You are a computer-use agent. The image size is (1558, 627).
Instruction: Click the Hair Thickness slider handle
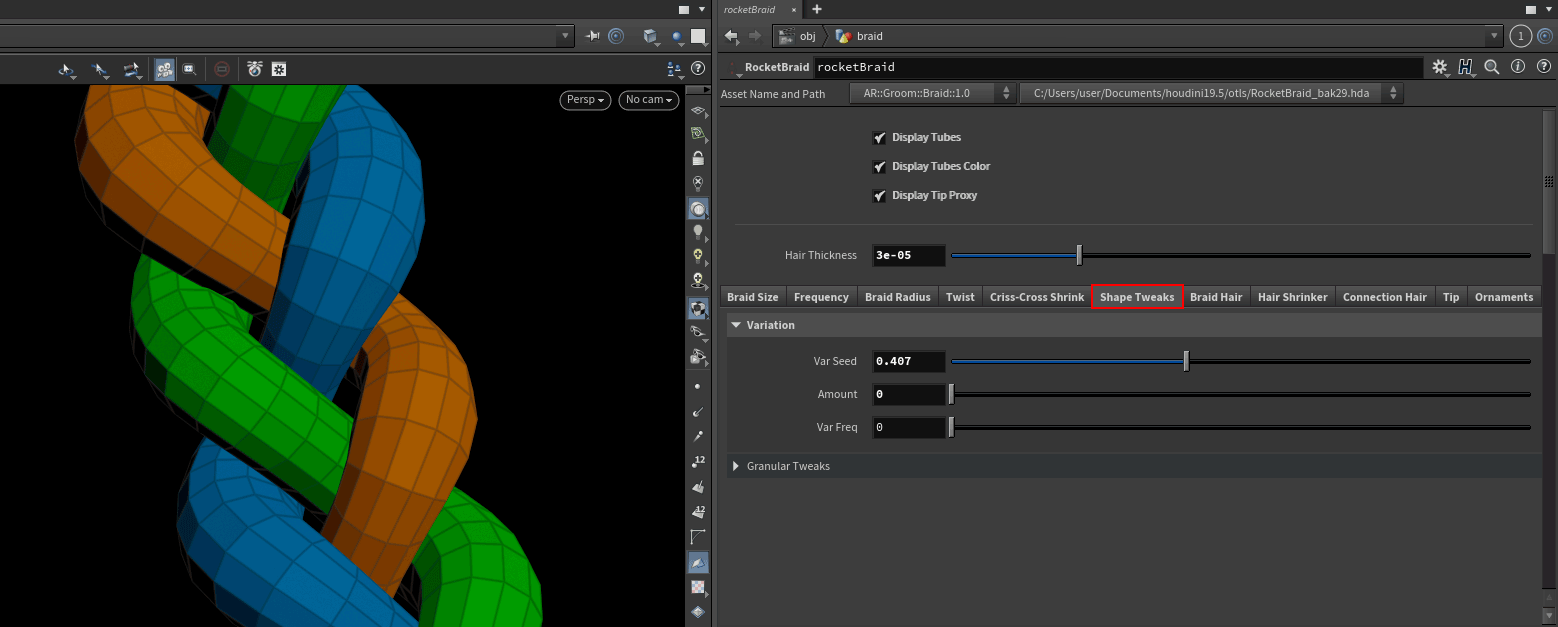point(1079,255)
